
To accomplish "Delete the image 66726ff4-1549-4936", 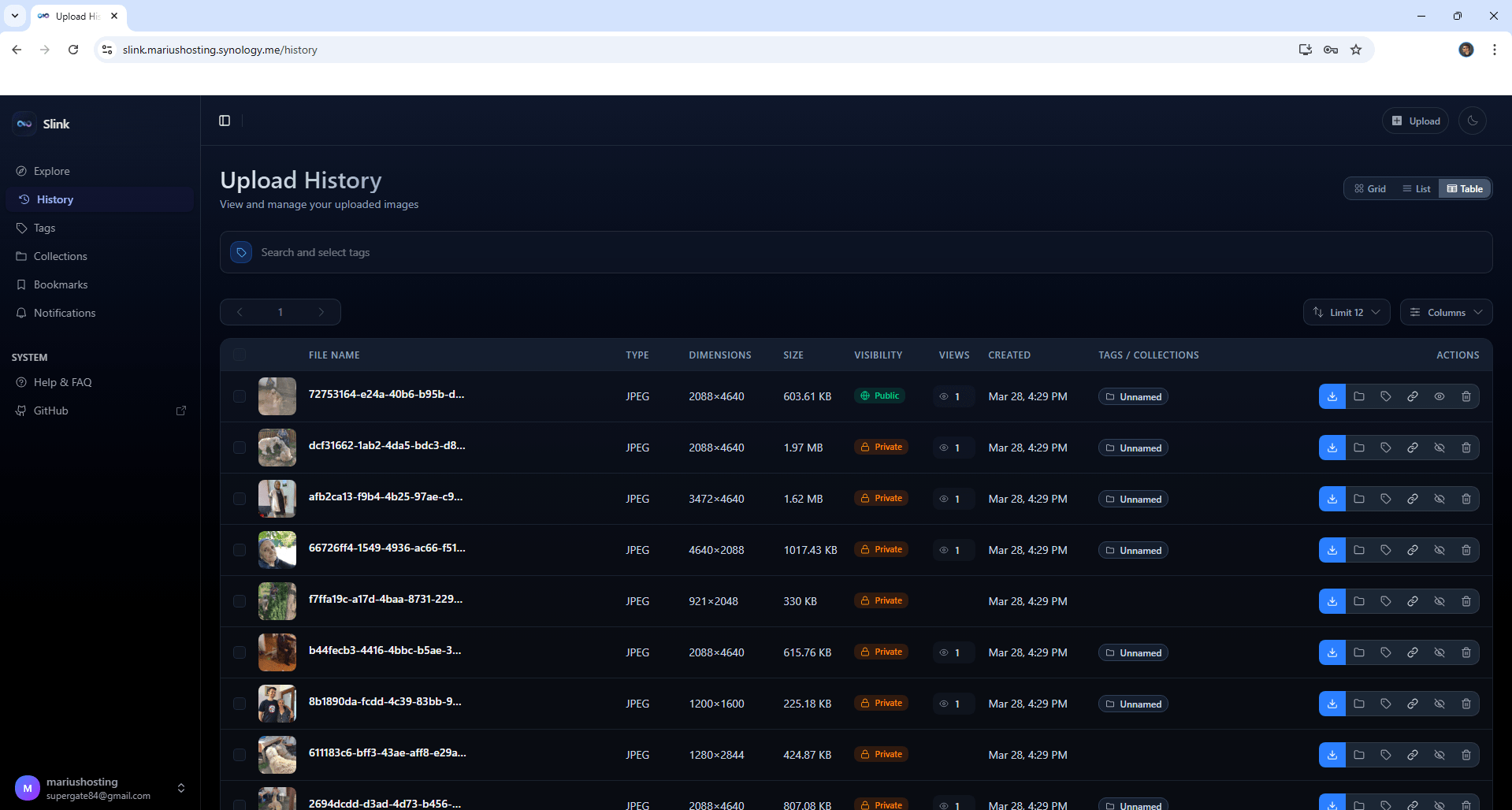I will tap(1466, 550).
